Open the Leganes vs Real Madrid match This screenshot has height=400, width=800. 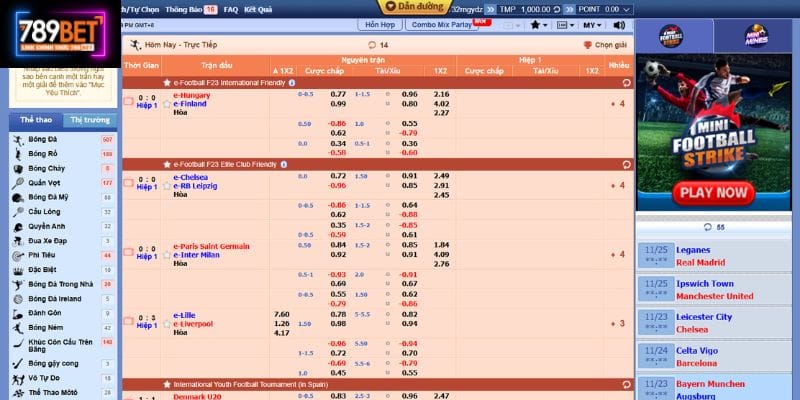click(x=713, y=256)
